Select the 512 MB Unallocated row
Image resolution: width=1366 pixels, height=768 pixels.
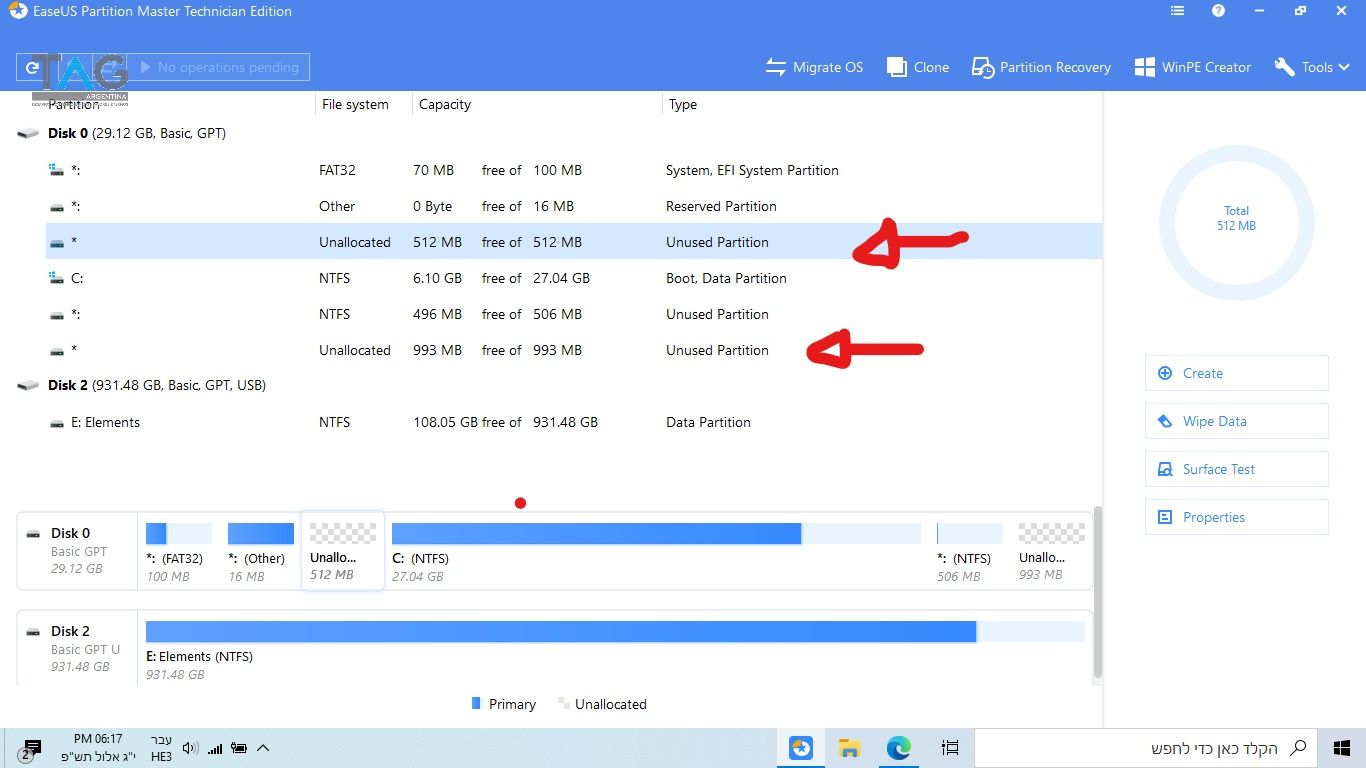click(x=574, y=242)
